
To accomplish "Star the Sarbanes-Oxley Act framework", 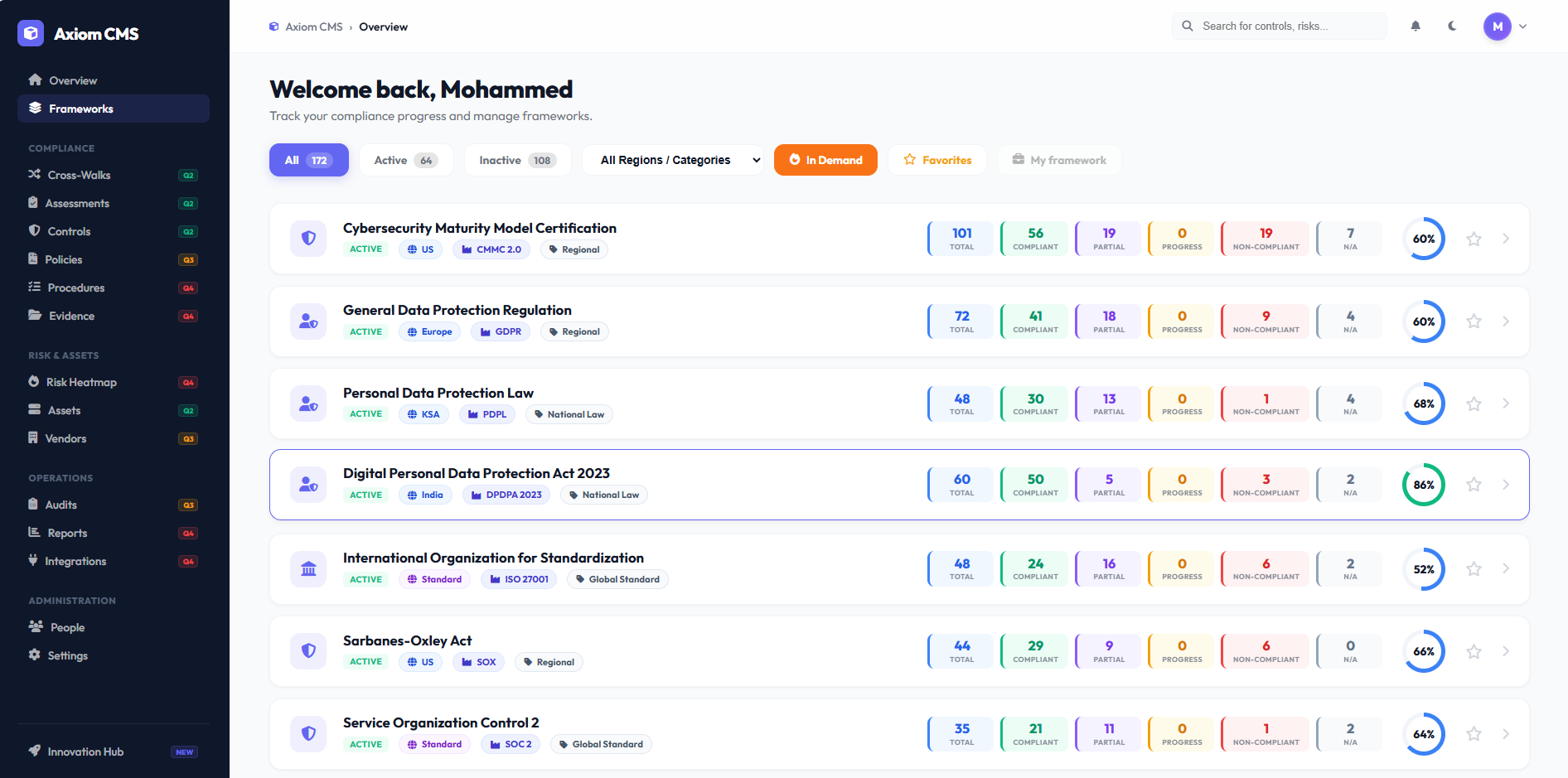I will 1474,652.
